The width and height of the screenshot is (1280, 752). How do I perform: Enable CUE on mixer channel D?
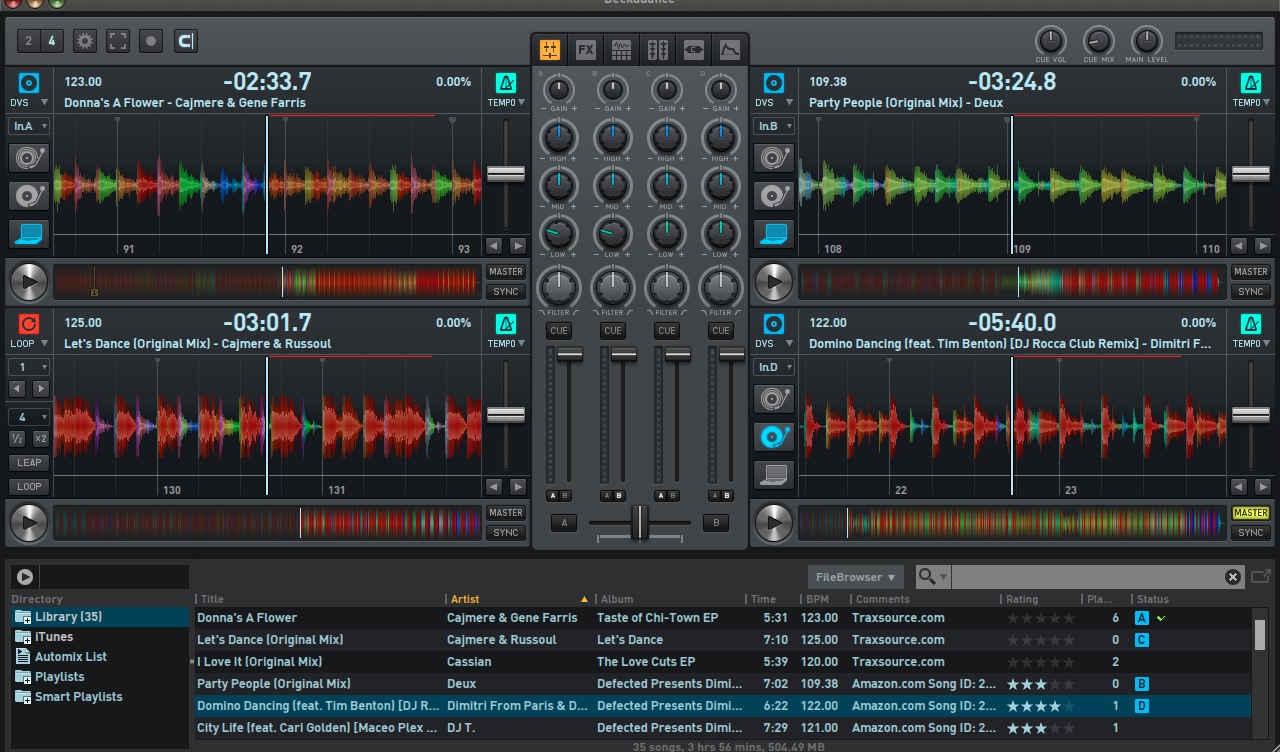[x=721, y=331]
